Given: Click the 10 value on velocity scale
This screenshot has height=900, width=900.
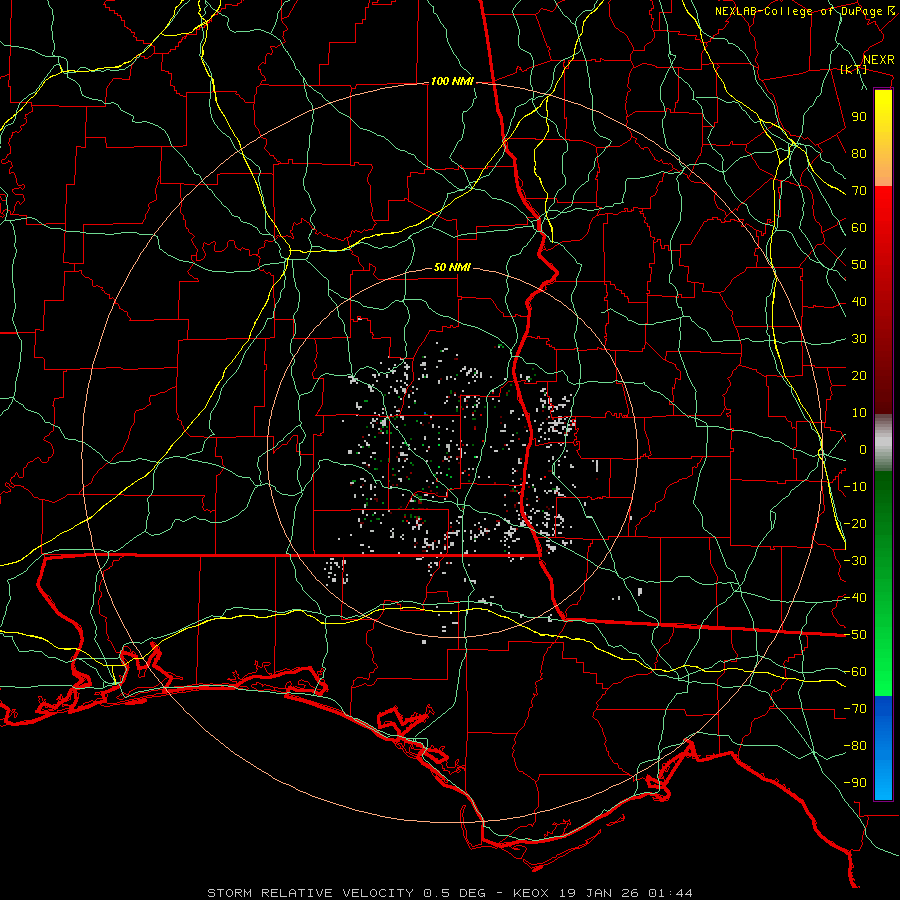Looking at the screenshot, I should (x=859, y=413).
